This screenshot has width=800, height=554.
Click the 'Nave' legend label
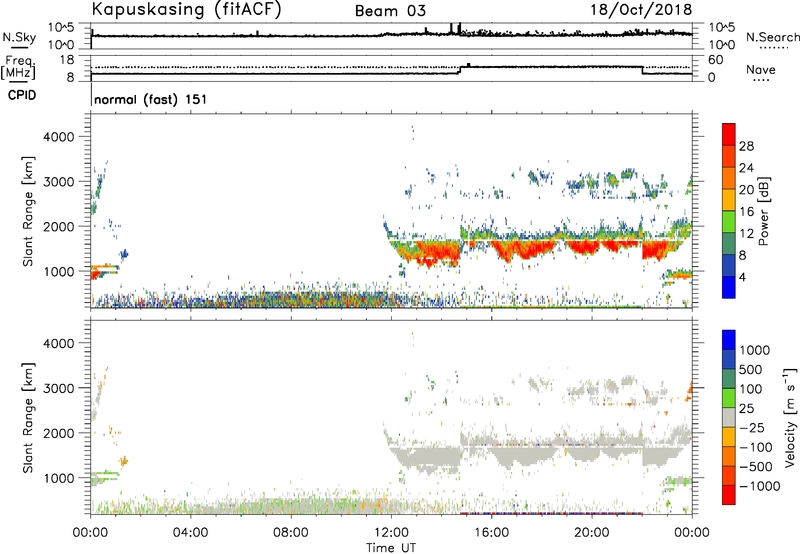(x=761, y=69)
